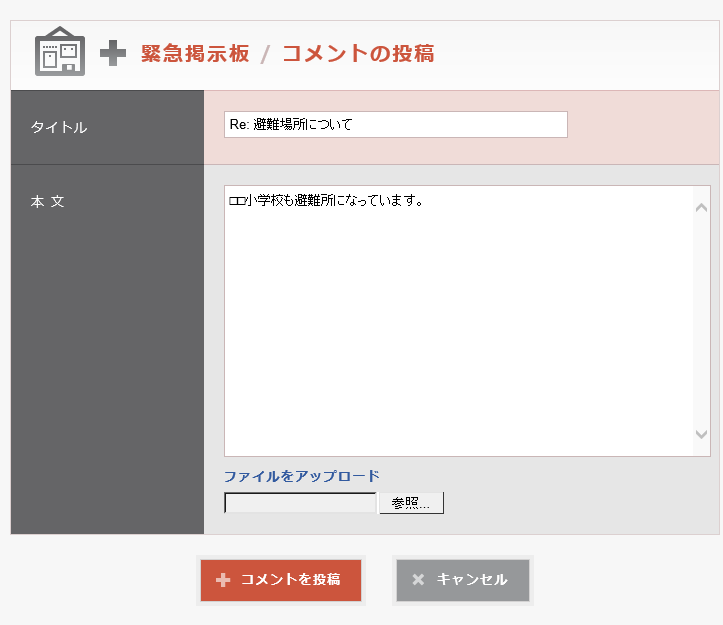Viewport: 723px width, 625px height.
Task: Click the 本文 row label
Action: coord(47,201)
